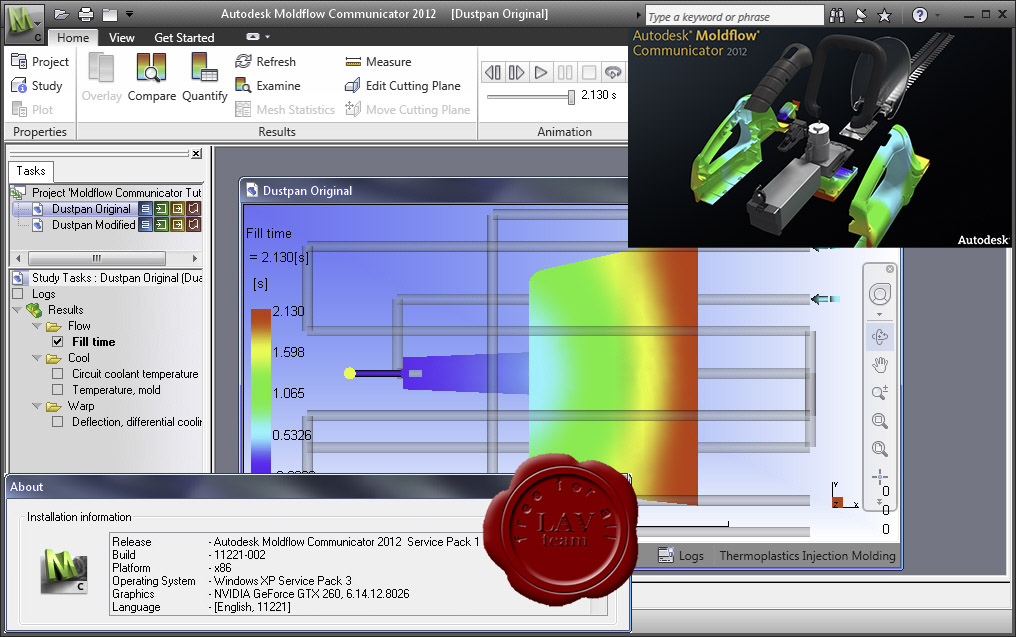1016x637 pixels.
Task: Open quick access toolbar customize dropdown
Action: 130,14
